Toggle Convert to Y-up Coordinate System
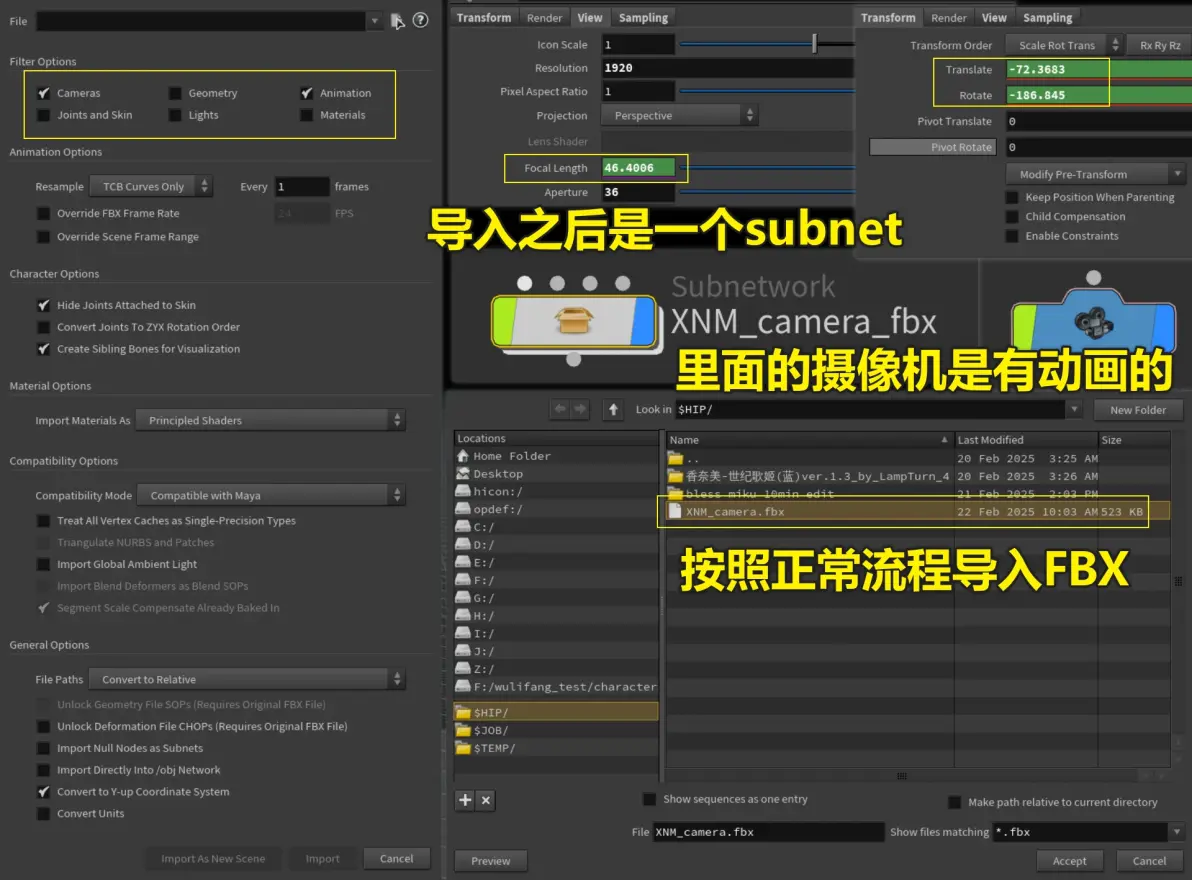The image size is (1192, 880). [x=44, y=792]
